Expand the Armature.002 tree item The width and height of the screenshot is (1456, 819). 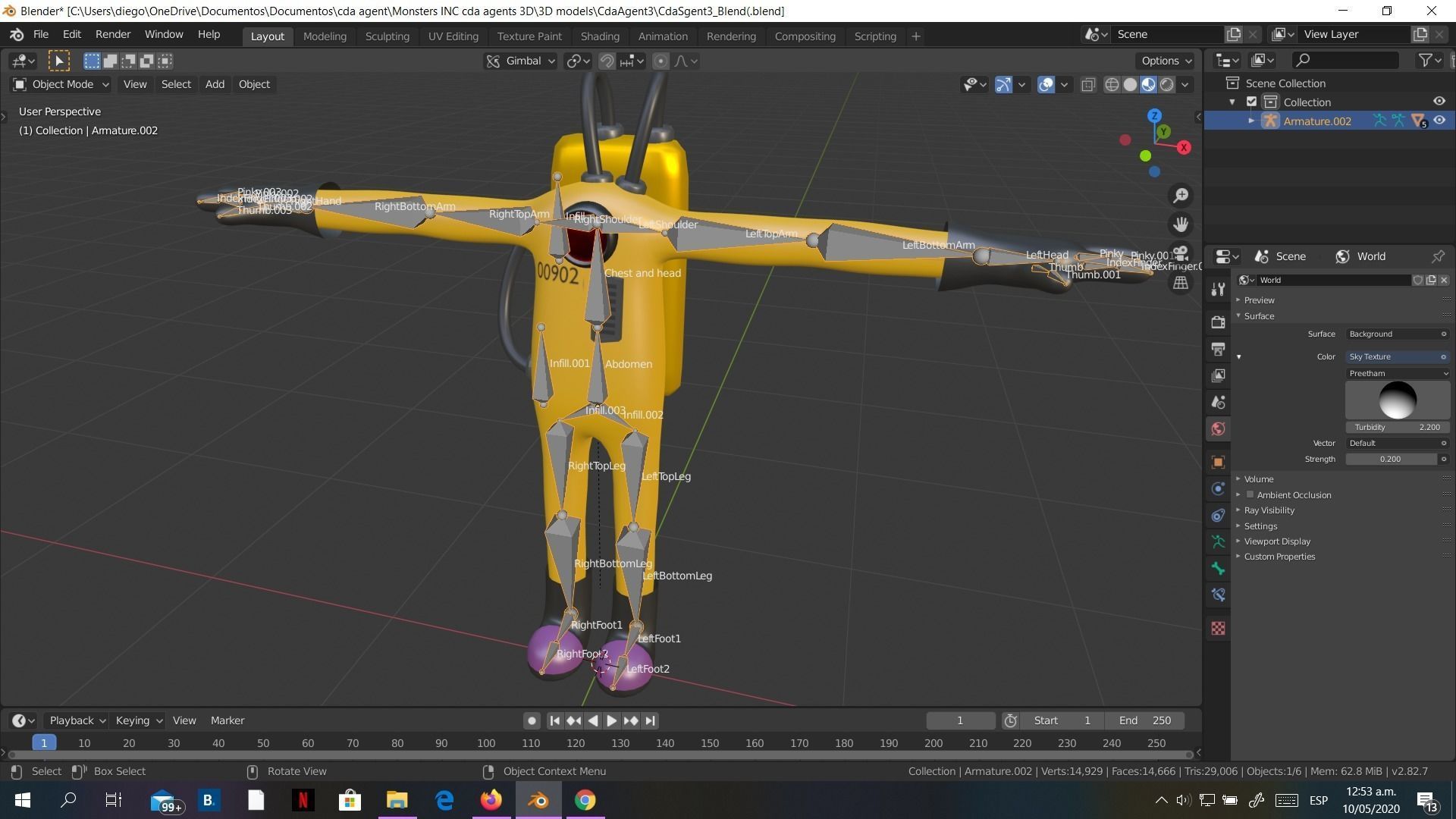[1251, 121]
